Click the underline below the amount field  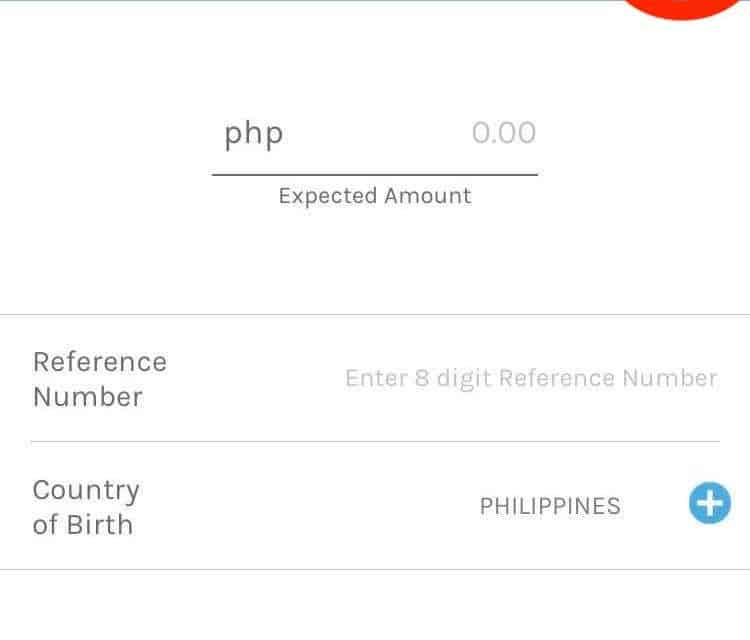pyautogui.click(x=374, y=175)
